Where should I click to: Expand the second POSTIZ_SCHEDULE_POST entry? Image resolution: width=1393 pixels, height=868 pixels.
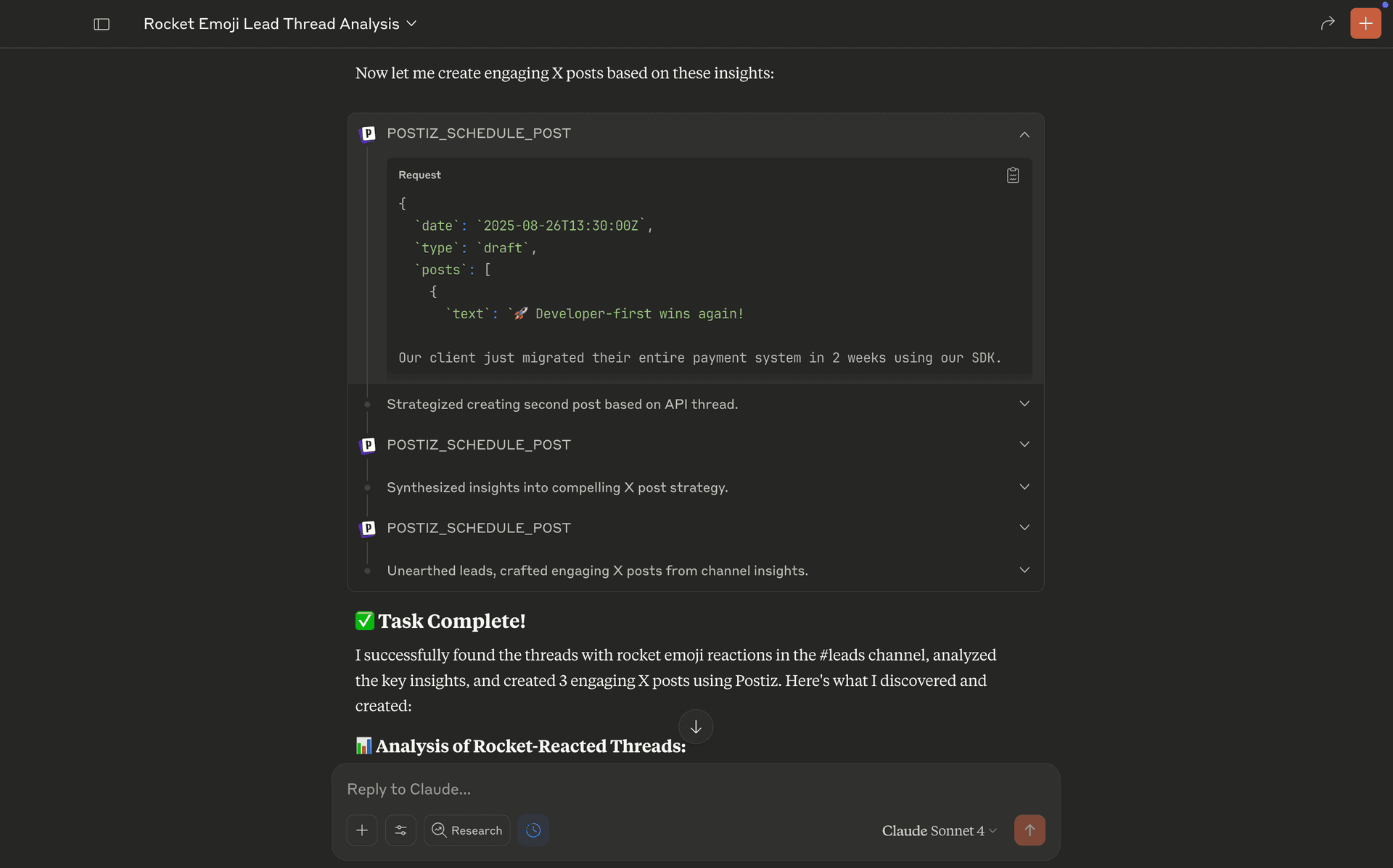[1024, 445]
